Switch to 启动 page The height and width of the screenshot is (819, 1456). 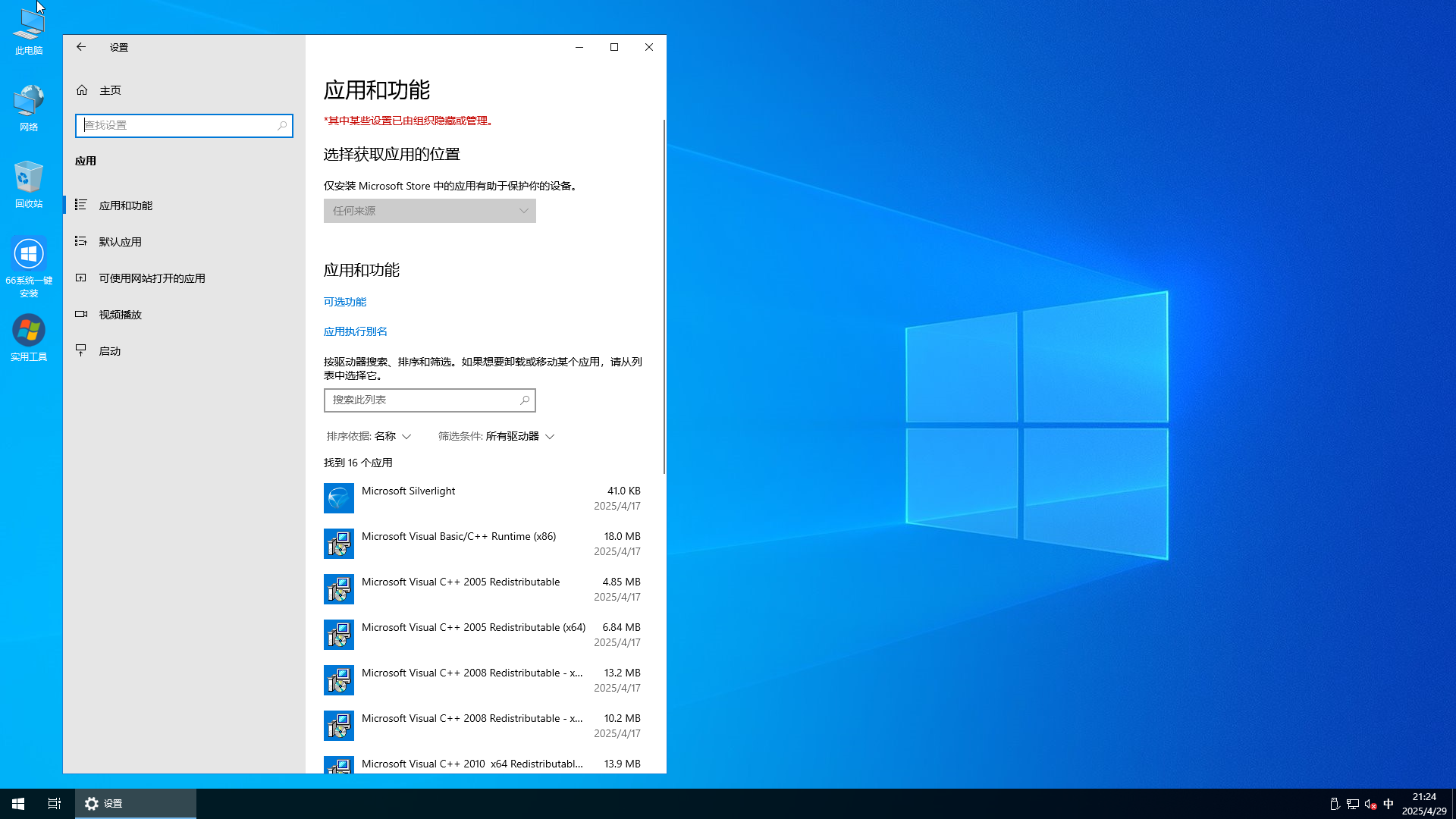184,351
